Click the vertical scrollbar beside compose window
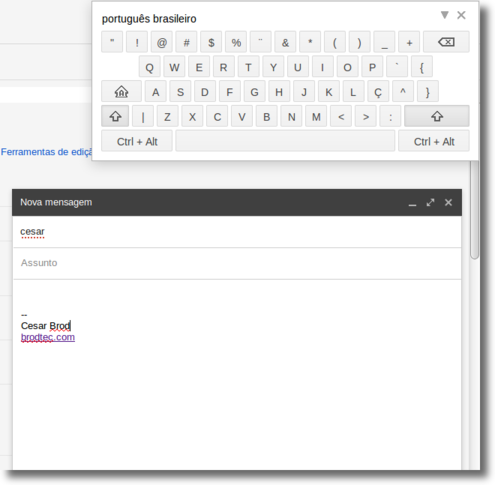 (474, 210)
